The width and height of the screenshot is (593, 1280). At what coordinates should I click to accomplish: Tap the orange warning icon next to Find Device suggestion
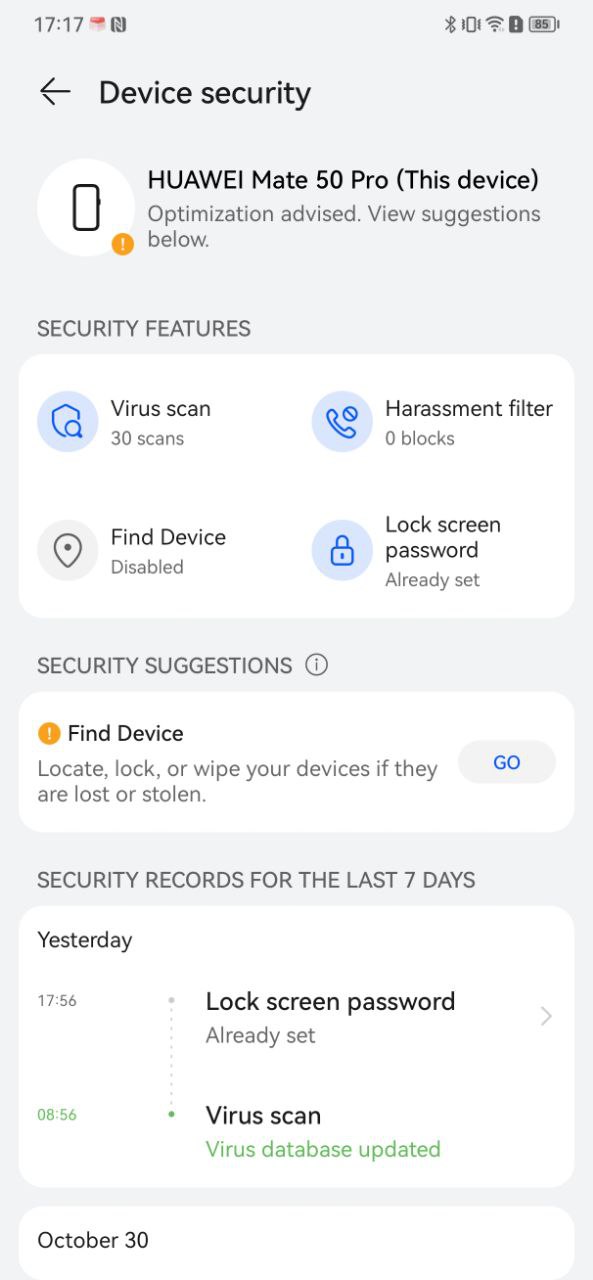49,733
